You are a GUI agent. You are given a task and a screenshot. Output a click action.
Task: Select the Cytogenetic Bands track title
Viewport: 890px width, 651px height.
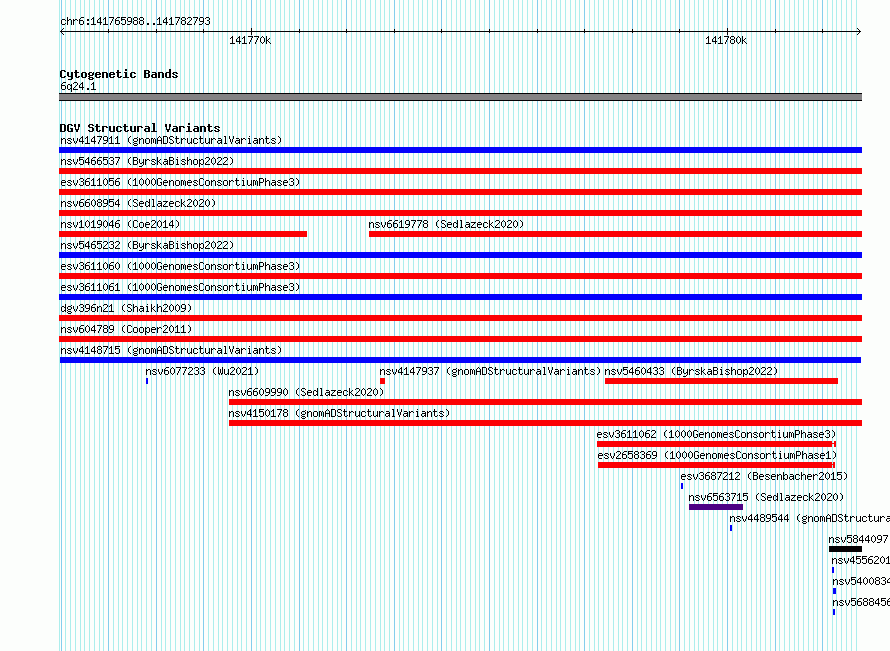tap(119, 74)
